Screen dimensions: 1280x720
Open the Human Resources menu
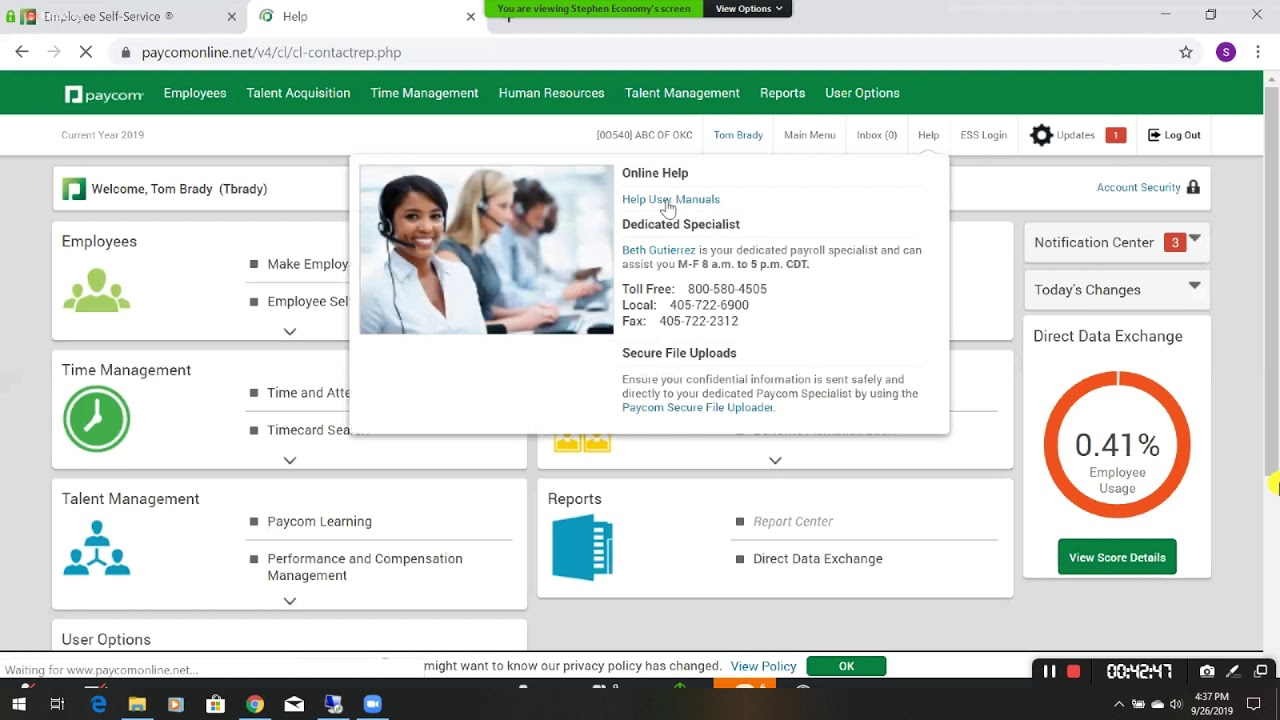pos(551,93)
